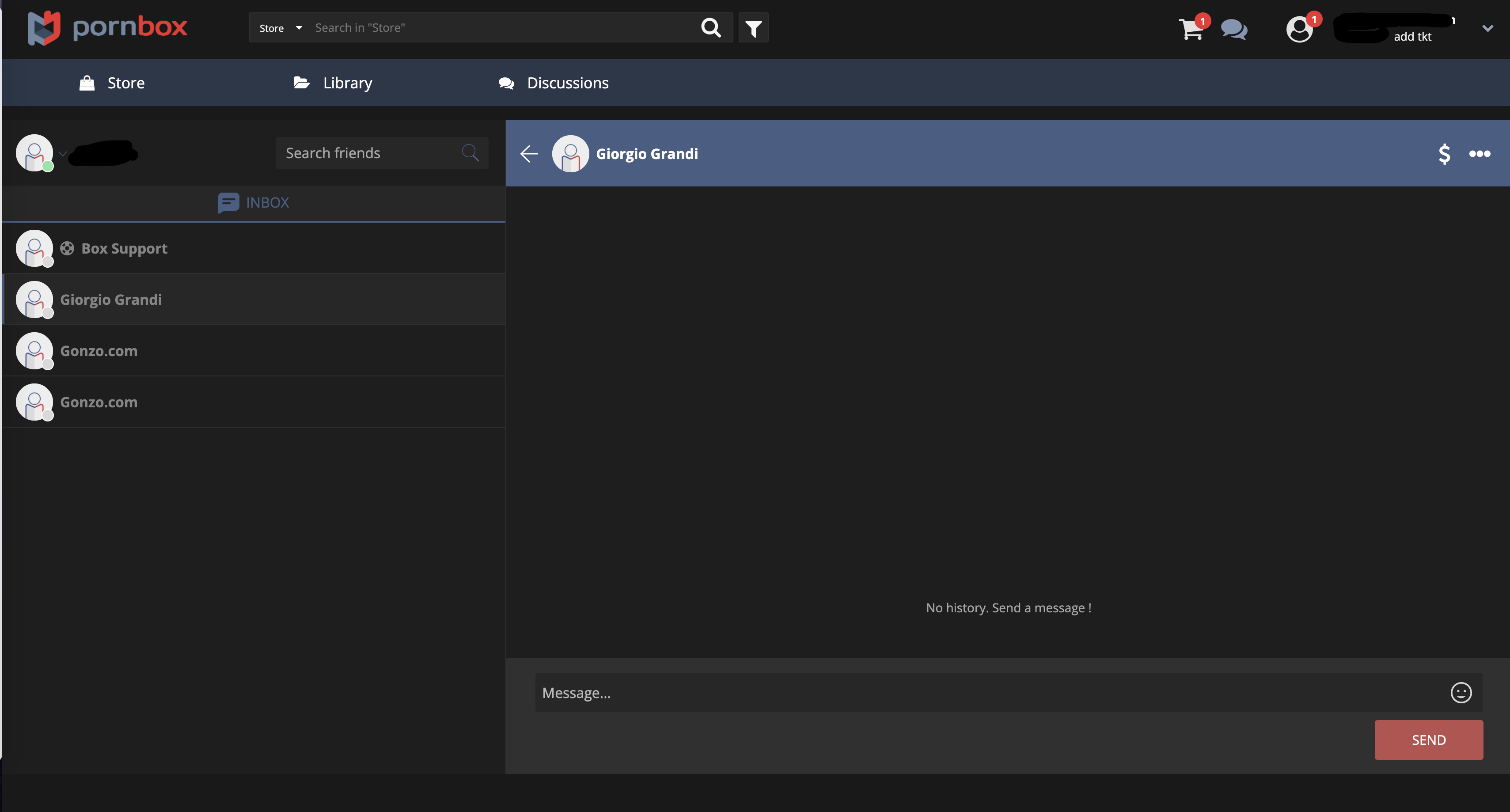Go back using the chat arrow
The height and width of the screenshot is (812, 1510).
pos(529,154)
